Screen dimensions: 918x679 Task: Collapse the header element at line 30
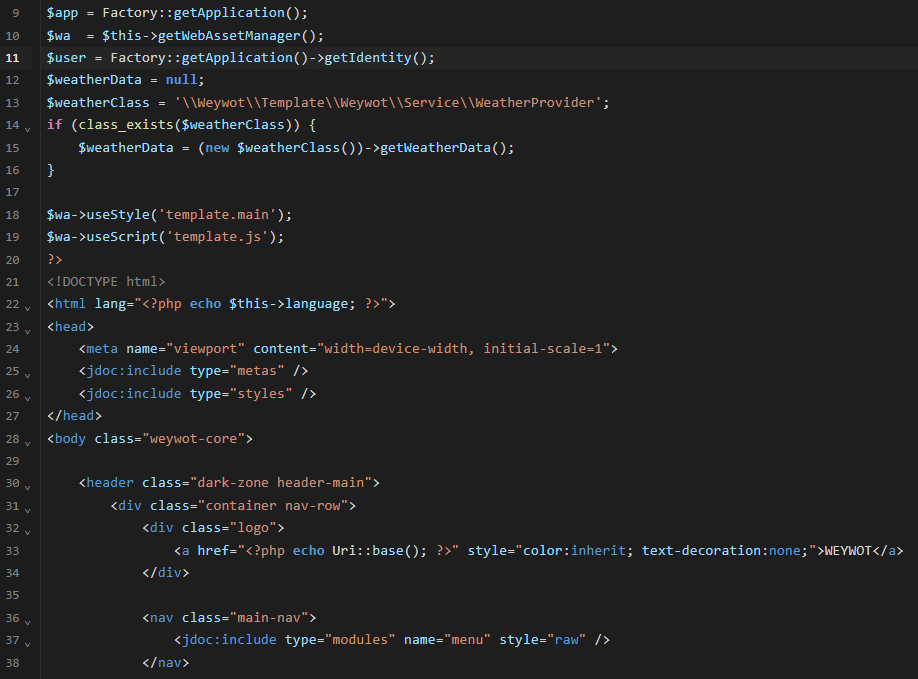pos(27,484)
